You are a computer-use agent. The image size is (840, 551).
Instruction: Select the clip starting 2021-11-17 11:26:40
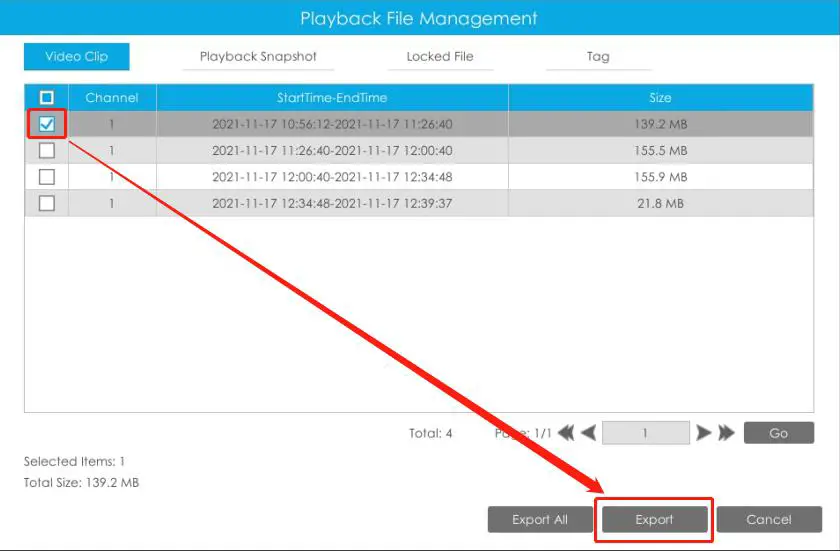click(x=419, y=150)
